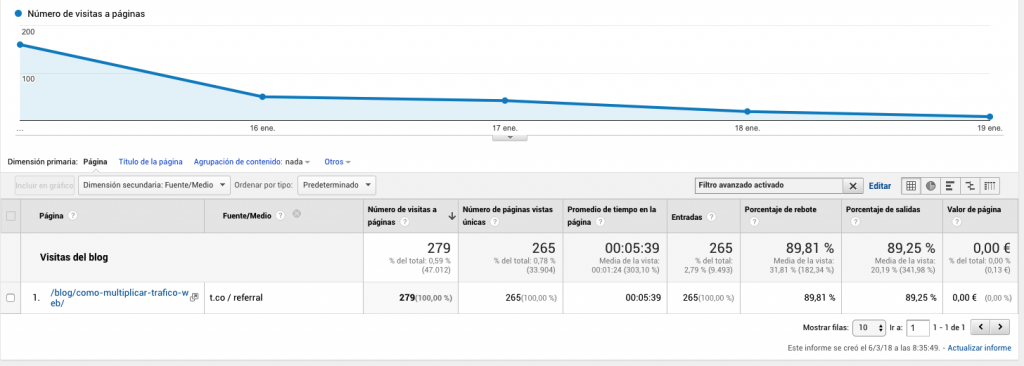Open help for Entradas column
Viewport: 1024px width, 366px height.
pyautogui.click(x=711, y=217)
